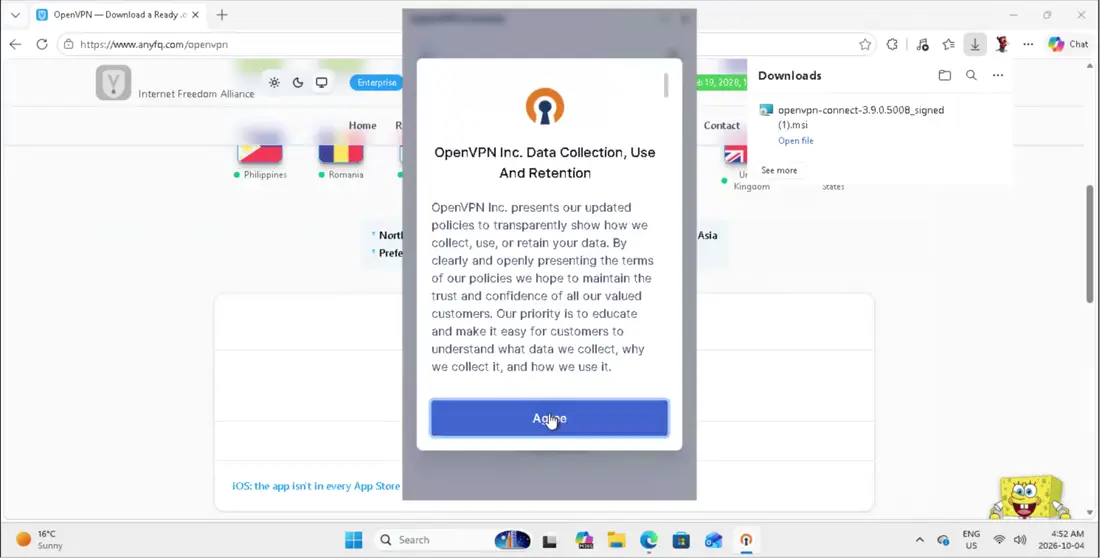Switch site to light theme
The height and width of the screenshot is (558, 1100).
(274, 83)
